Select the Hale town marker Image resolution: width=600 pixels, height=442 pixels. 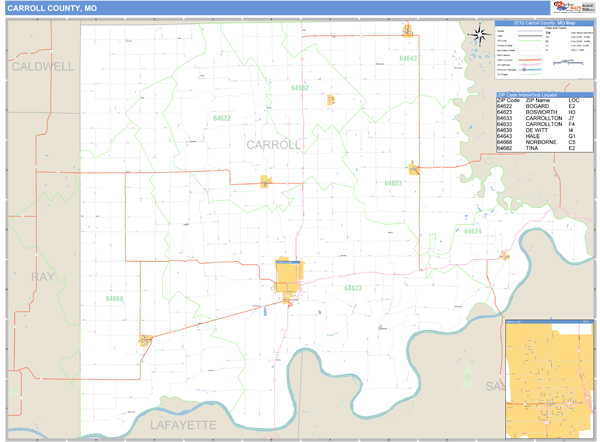pos(408,30)
